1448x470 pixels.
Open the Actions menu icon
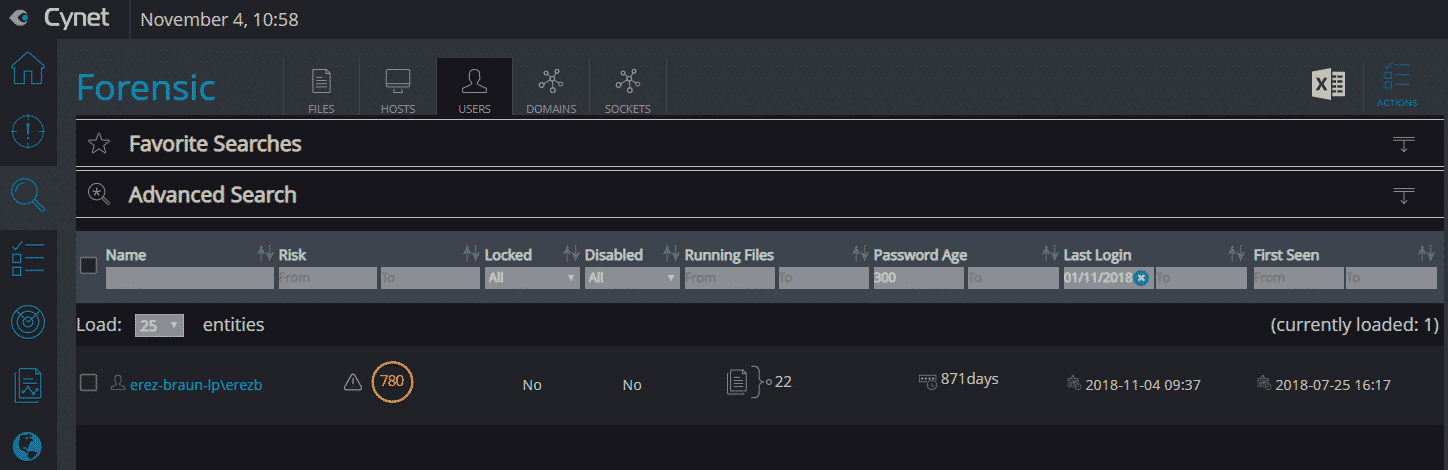pyautogui.click(x=1397, y=84)
